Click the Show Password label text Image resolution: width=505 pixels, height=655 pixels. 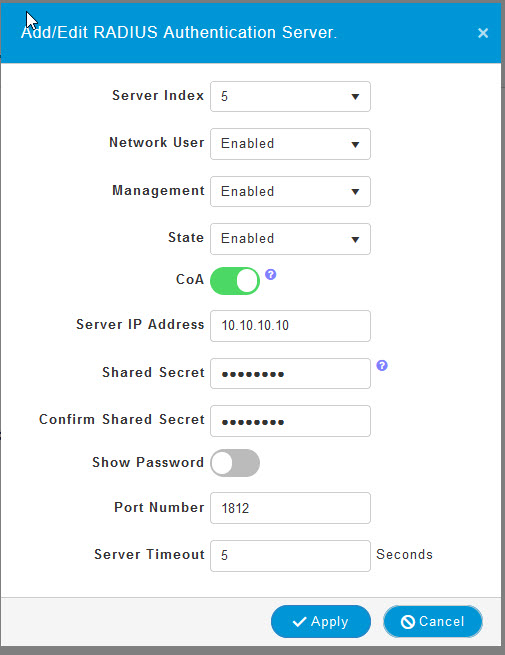click(148, 462)
